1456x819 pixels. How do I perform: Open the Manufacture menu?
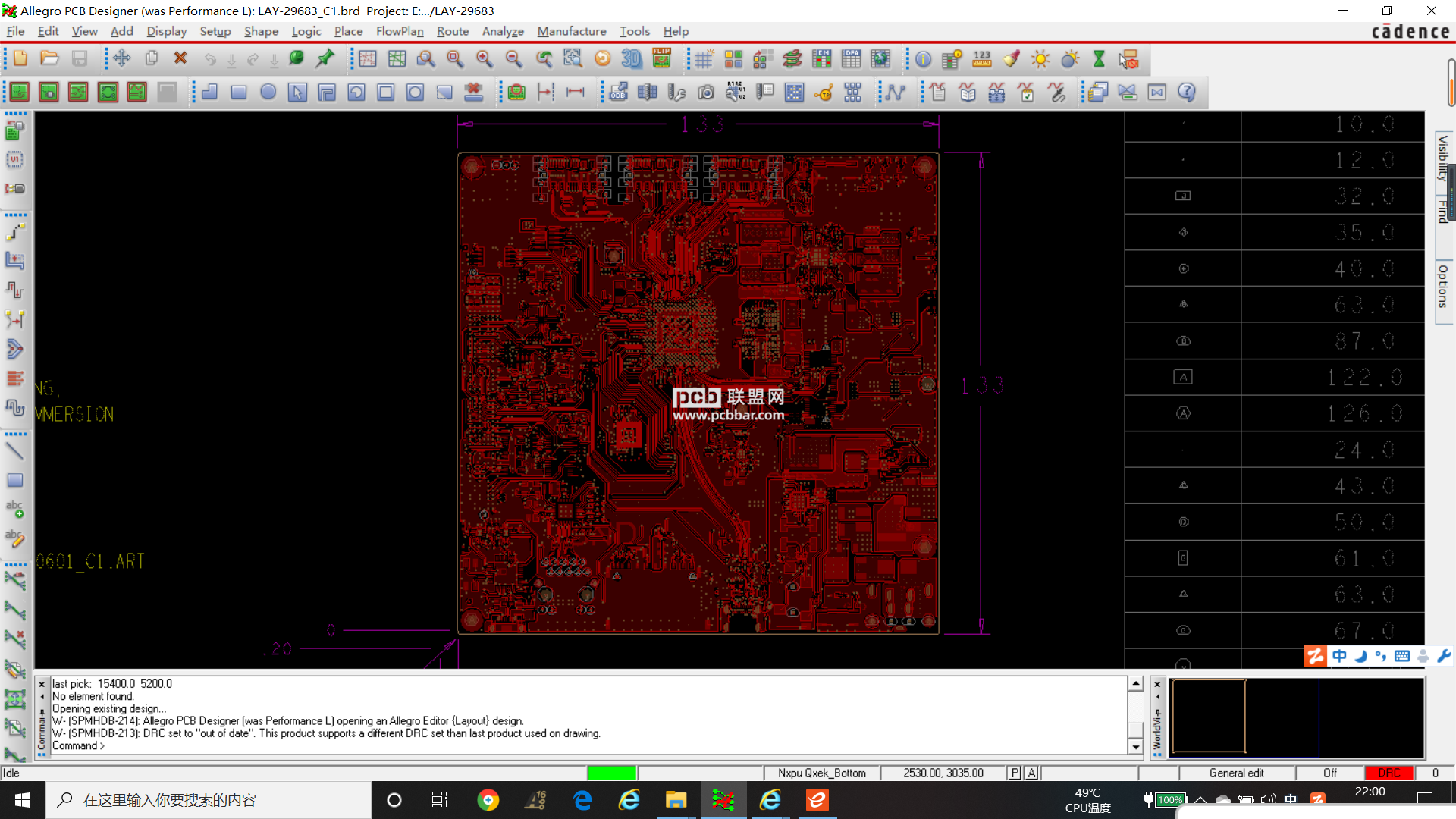(x=572, y=31)
